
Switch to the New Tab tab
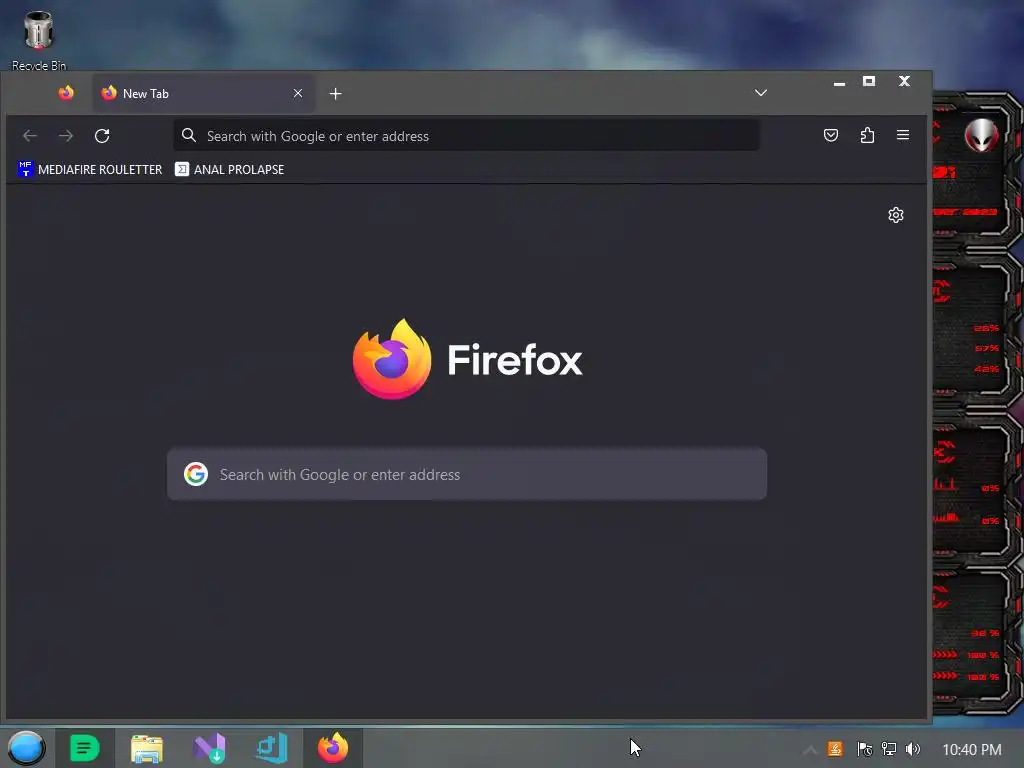point(202,93)
